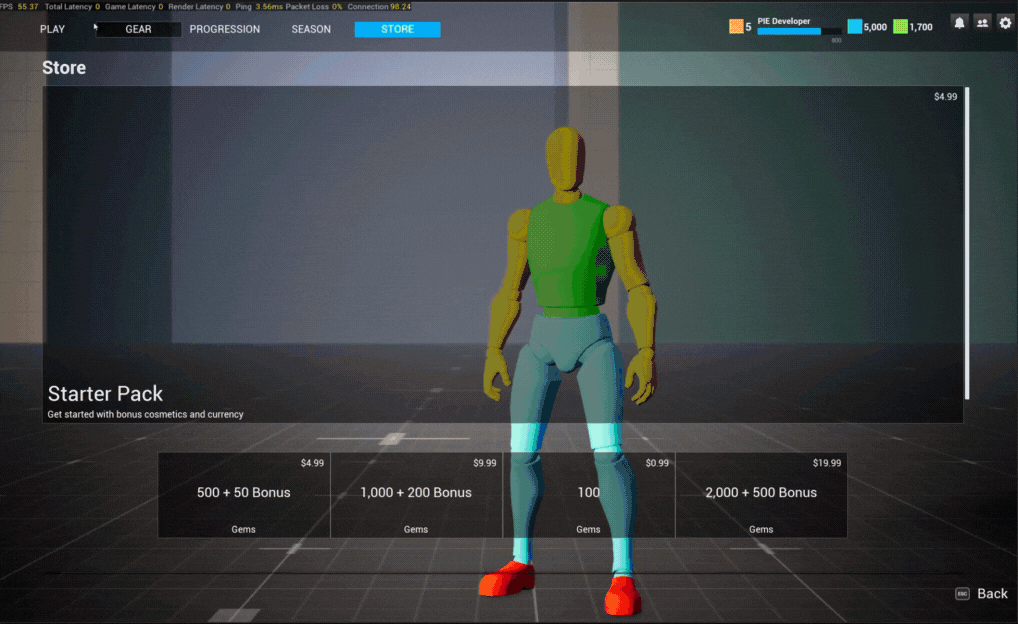Screen dimensions: 1018x624
Task: Click the Back button
Action: pos(991,593)
